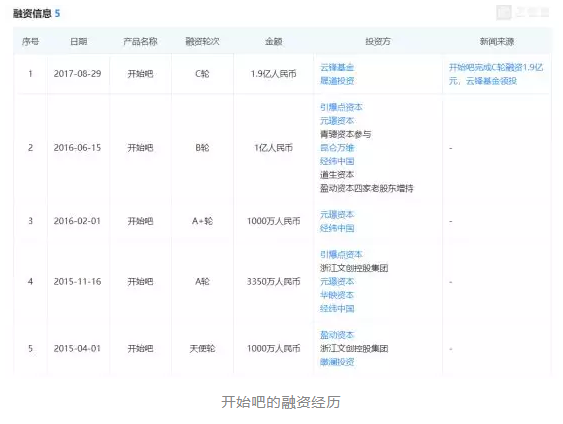This screenshot has height=424, width=563.
Task: Open the 华映资本 investor link
Action: coord(337,295)
